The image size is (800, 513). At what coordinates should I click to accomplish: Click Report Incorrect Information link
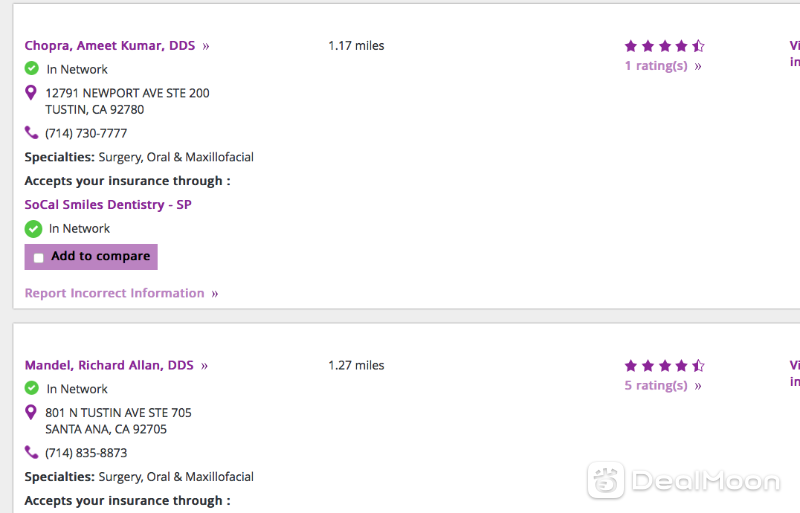point(114,293)
